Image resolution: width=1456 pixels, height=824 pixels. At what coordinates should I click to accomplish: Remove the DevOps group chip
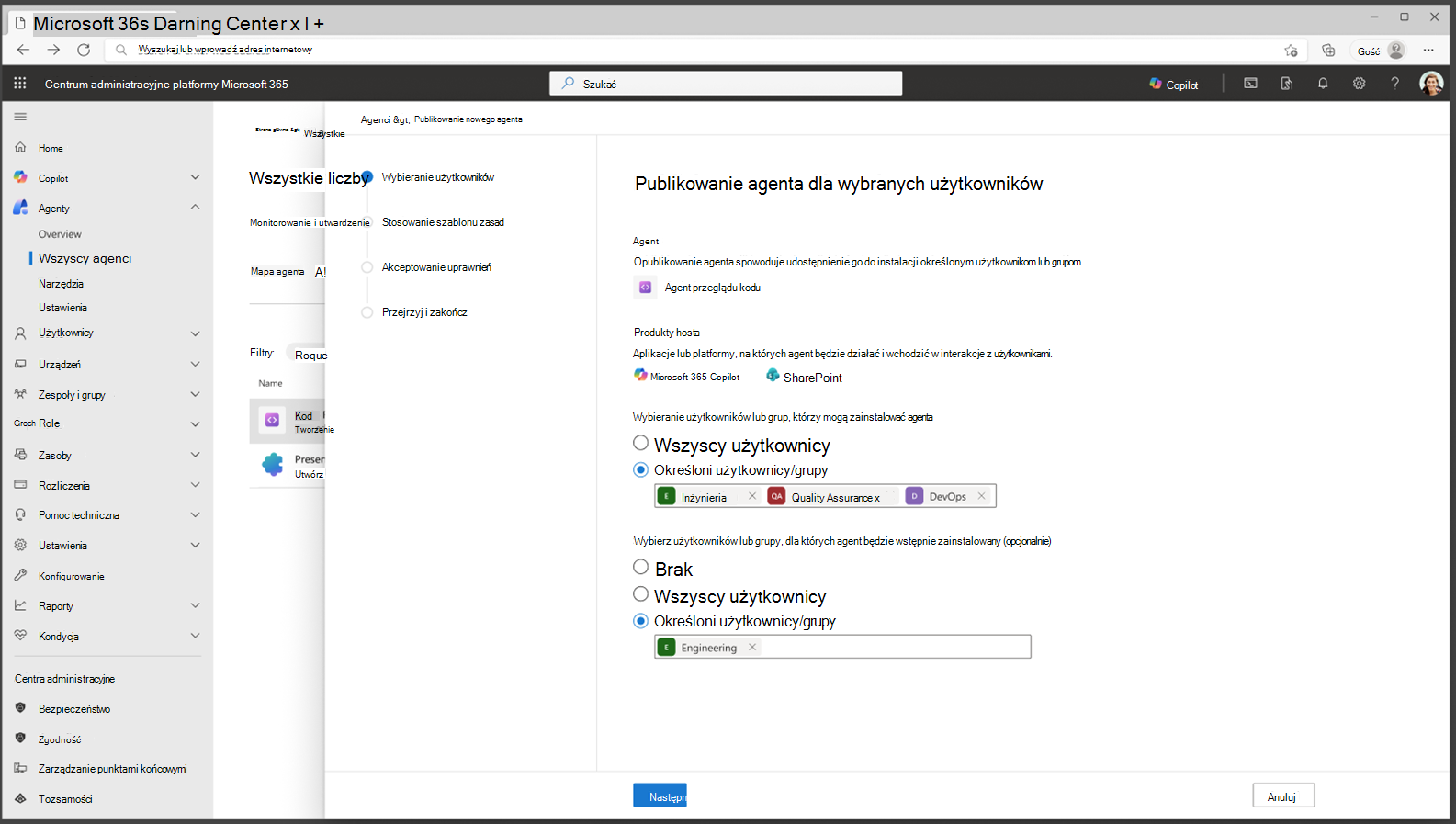point(981,496)
